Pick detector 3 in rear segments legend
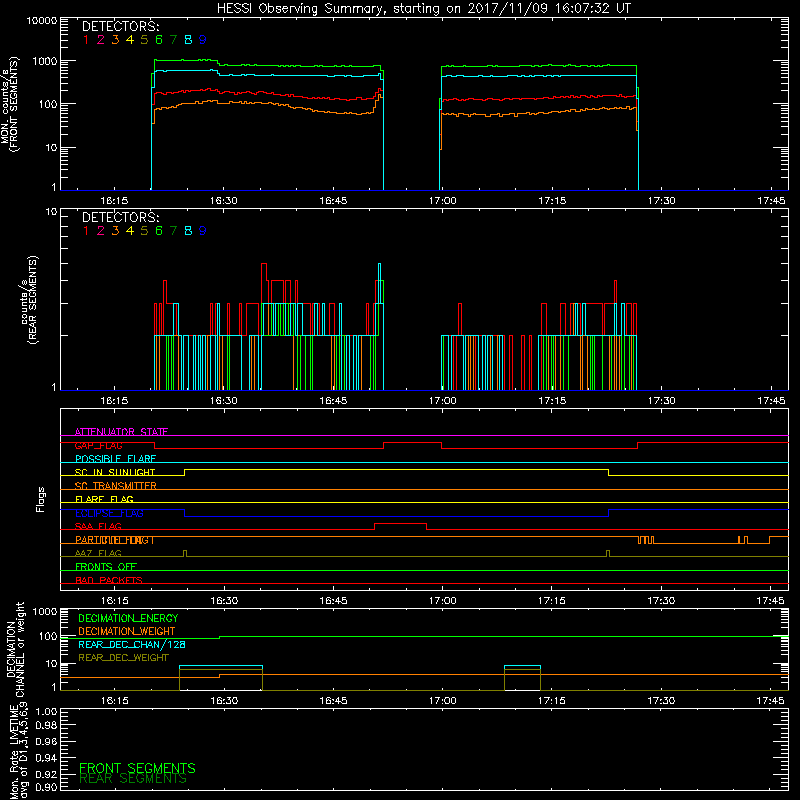Screen dimensions: 800x800 point(115,231)
